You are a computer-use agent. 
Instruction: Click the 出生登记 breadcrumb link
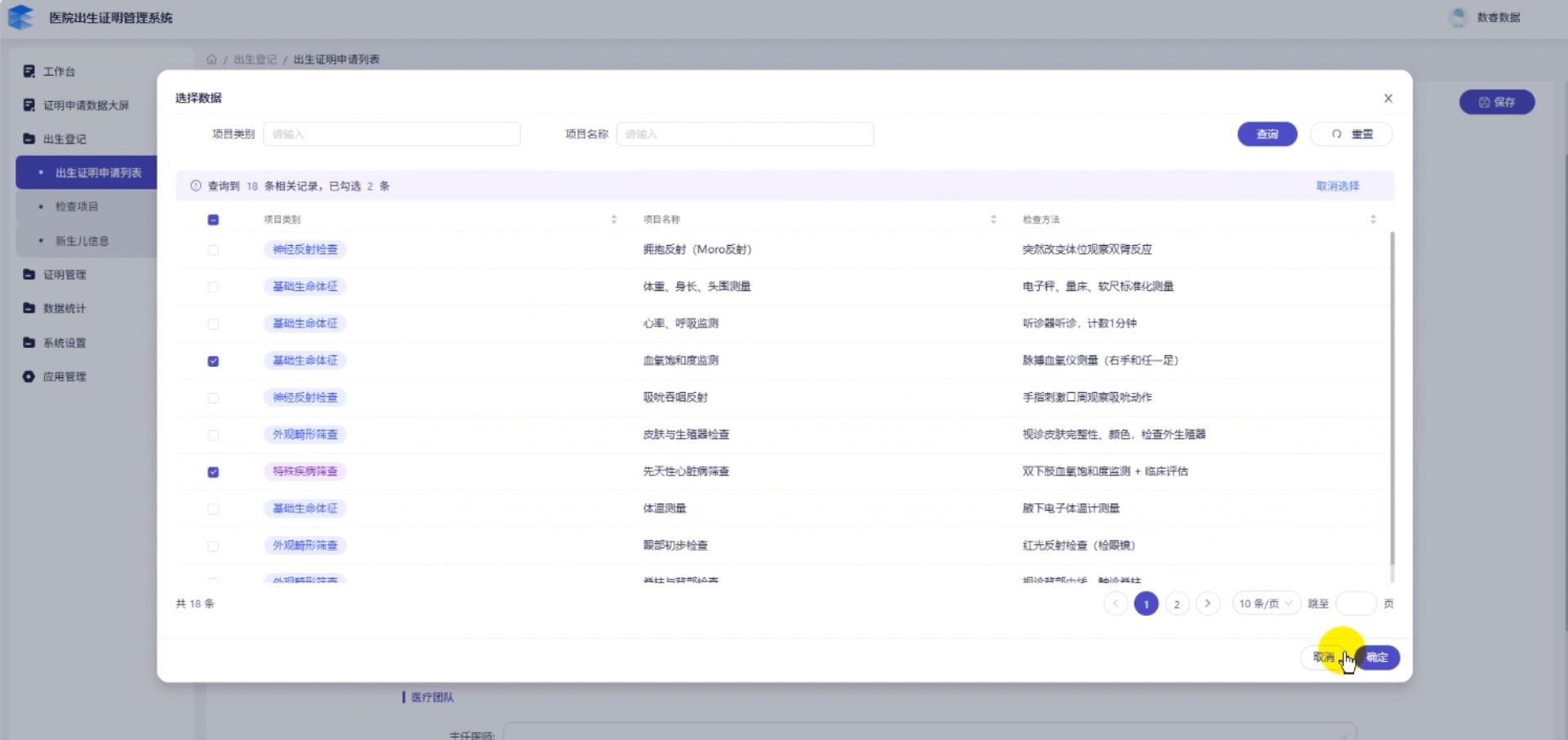tap(256, 59)
